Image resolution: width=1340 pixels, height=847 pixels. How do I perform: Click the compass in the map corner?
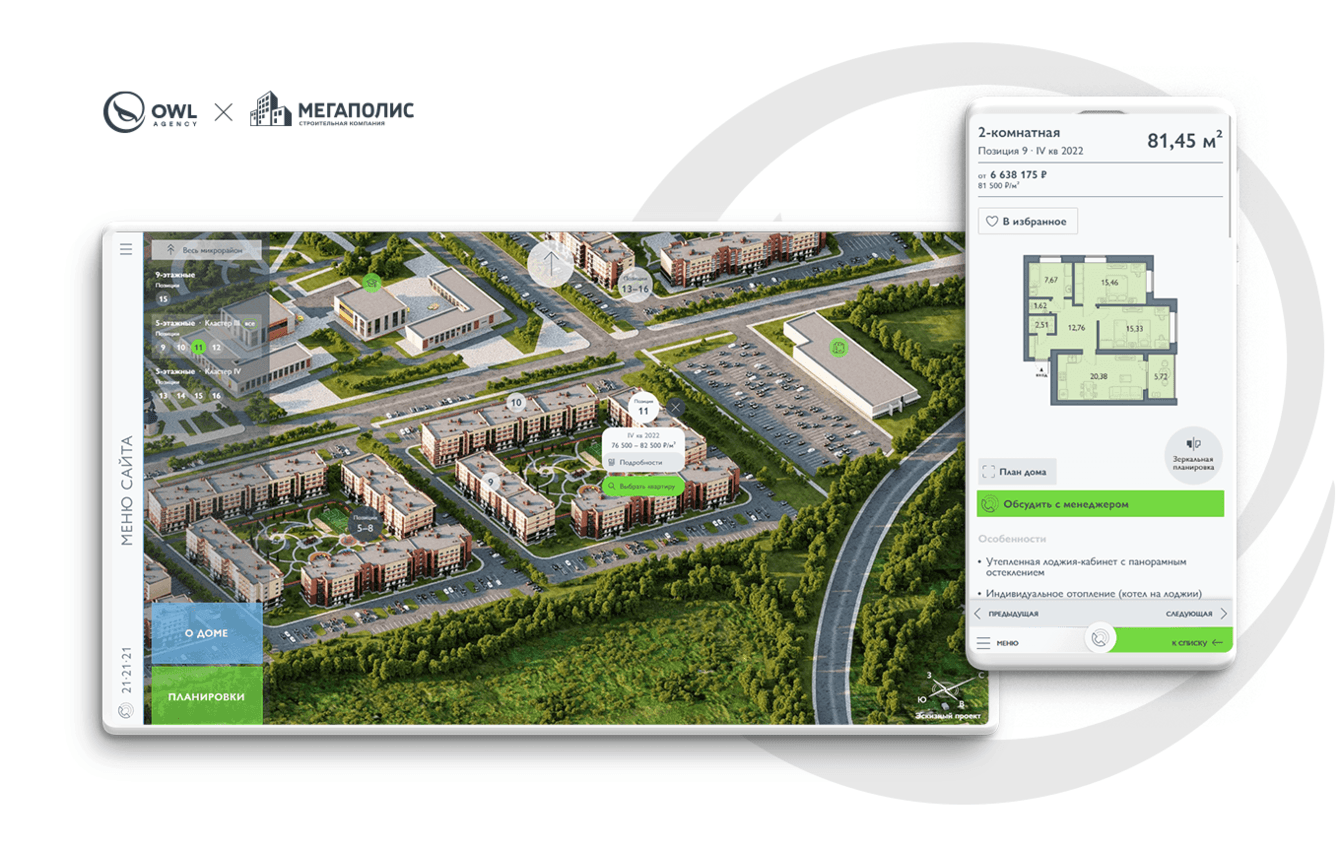click(951, 689)
